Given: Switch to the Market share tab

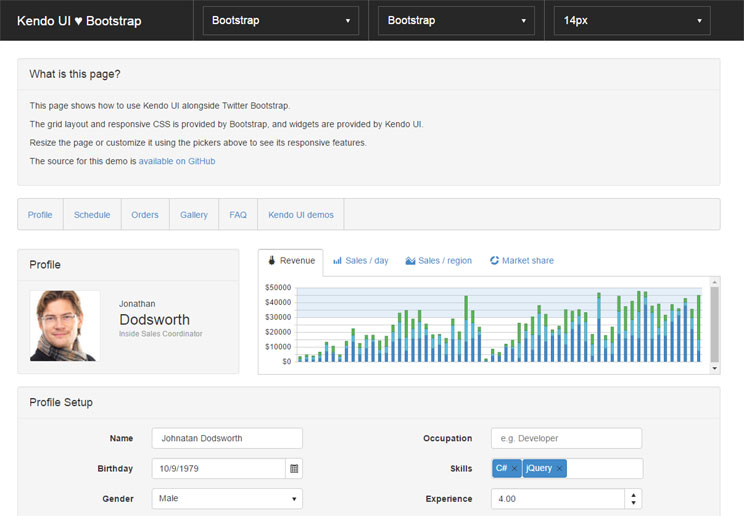Looking at the screenshot, I should 522,261.
